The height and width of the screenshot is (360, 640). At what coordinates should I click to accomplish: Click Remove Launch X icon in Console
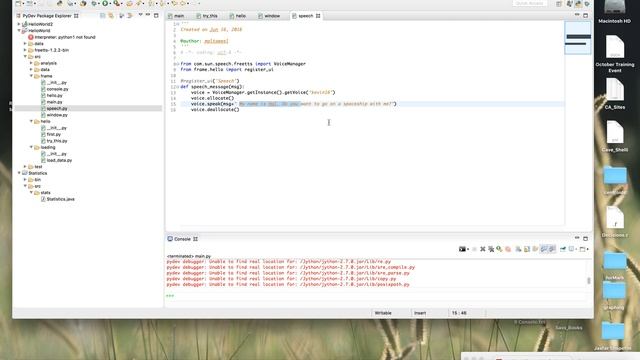coord(483,249)
